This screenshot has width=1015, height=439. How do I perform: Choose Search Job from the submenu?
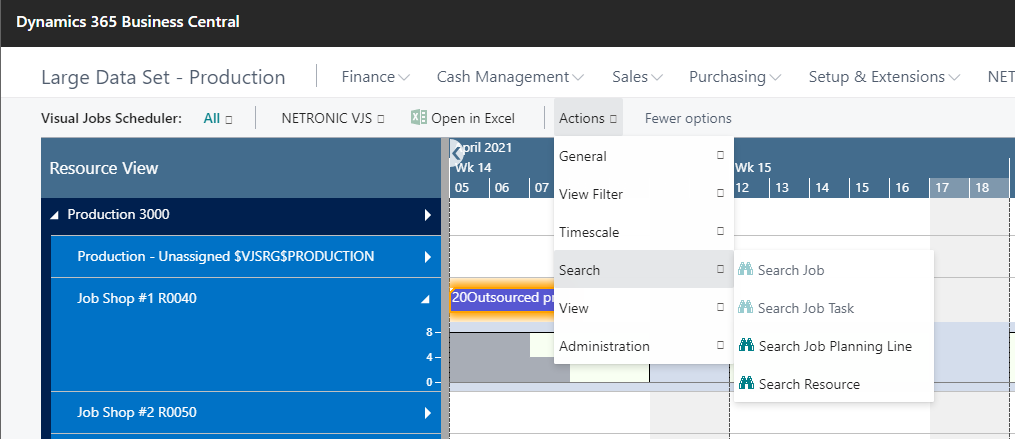click(834, 270)
